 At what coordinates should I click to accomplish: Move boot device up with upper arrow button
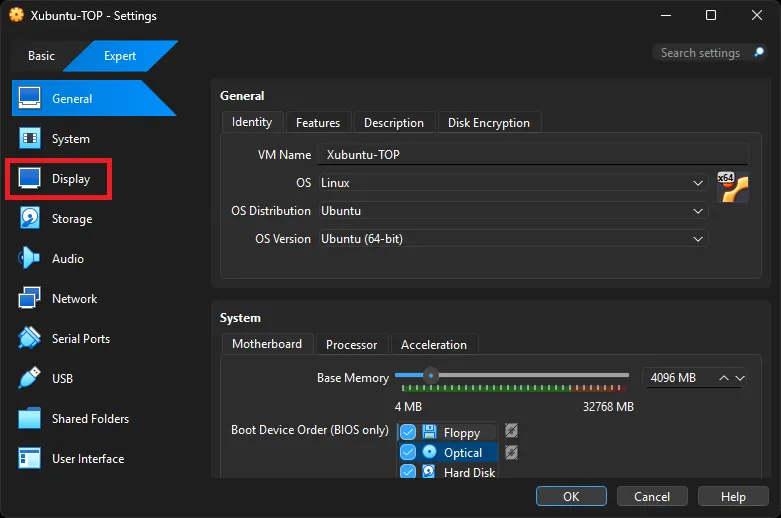(x=512, y=430)
